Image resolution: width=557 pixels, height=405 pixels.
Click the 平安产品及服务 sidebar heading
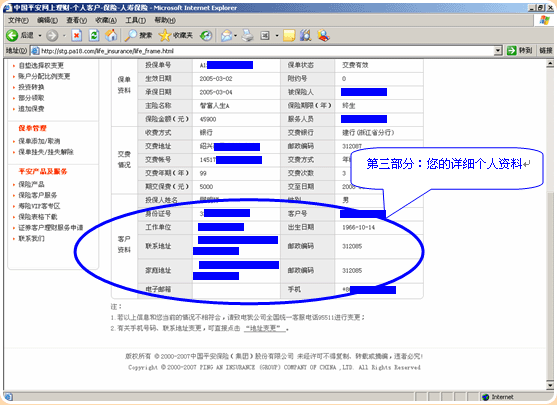[x=43, y=171]
